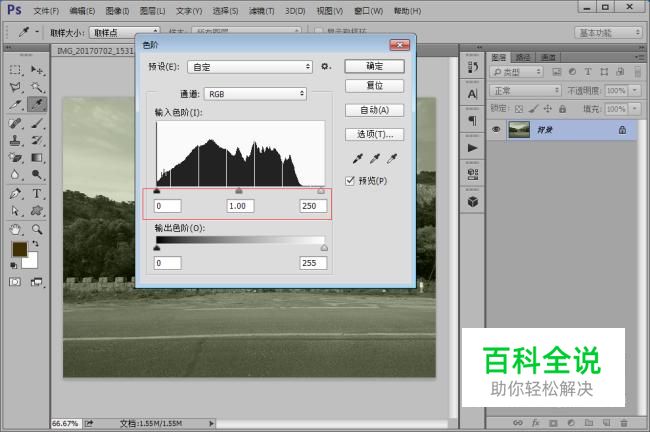Screen dimensions: 650x432
Task: Click the gray point eyedropper in Levels
Action: (375, 158)
